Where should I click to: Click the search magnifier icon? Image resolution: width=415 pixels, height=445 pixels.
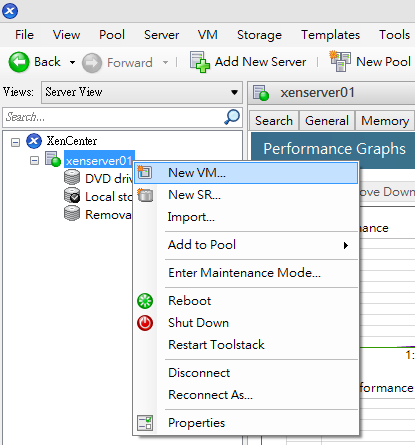tap(232, 117)
